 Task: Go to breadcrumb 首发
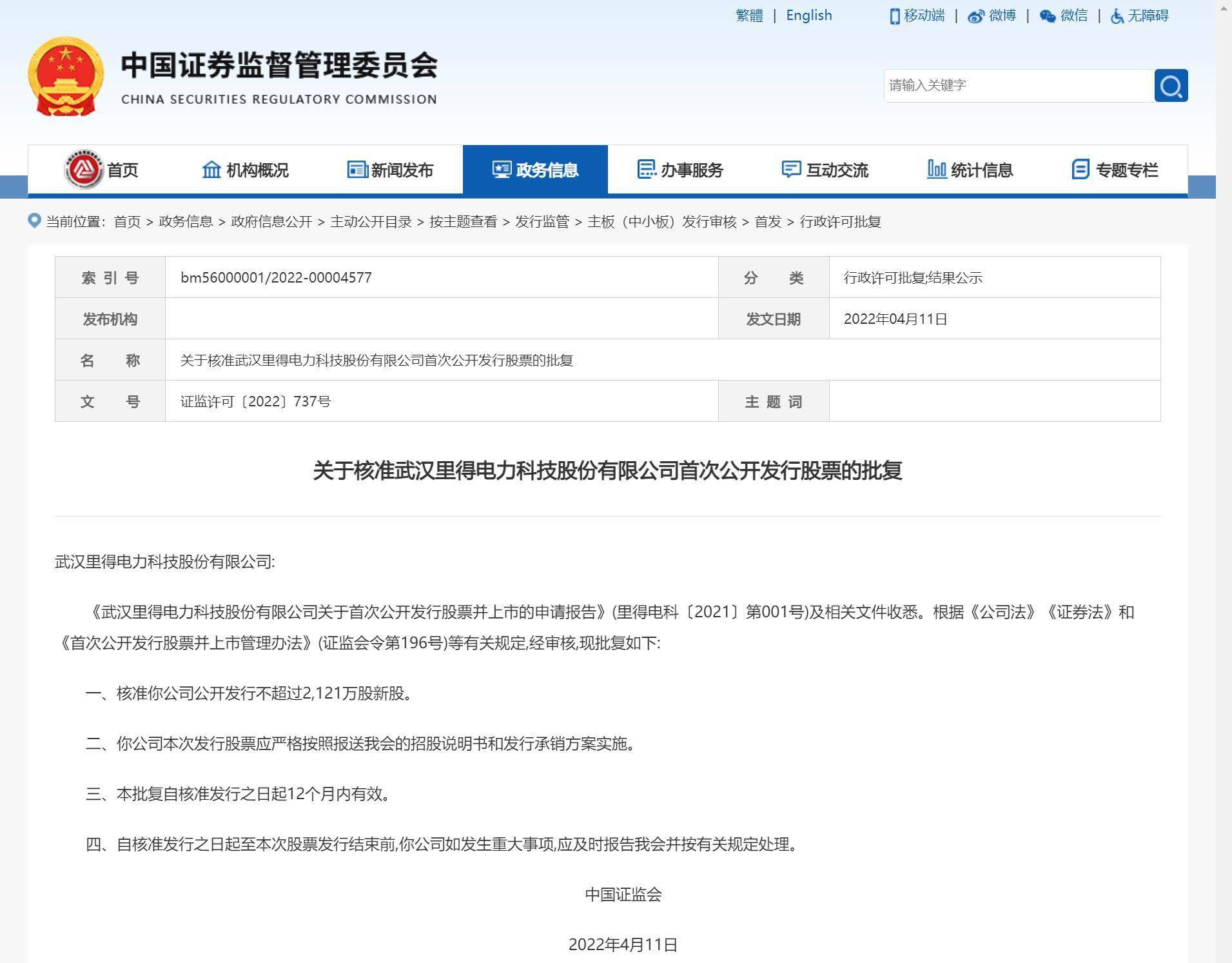[768, 222]
